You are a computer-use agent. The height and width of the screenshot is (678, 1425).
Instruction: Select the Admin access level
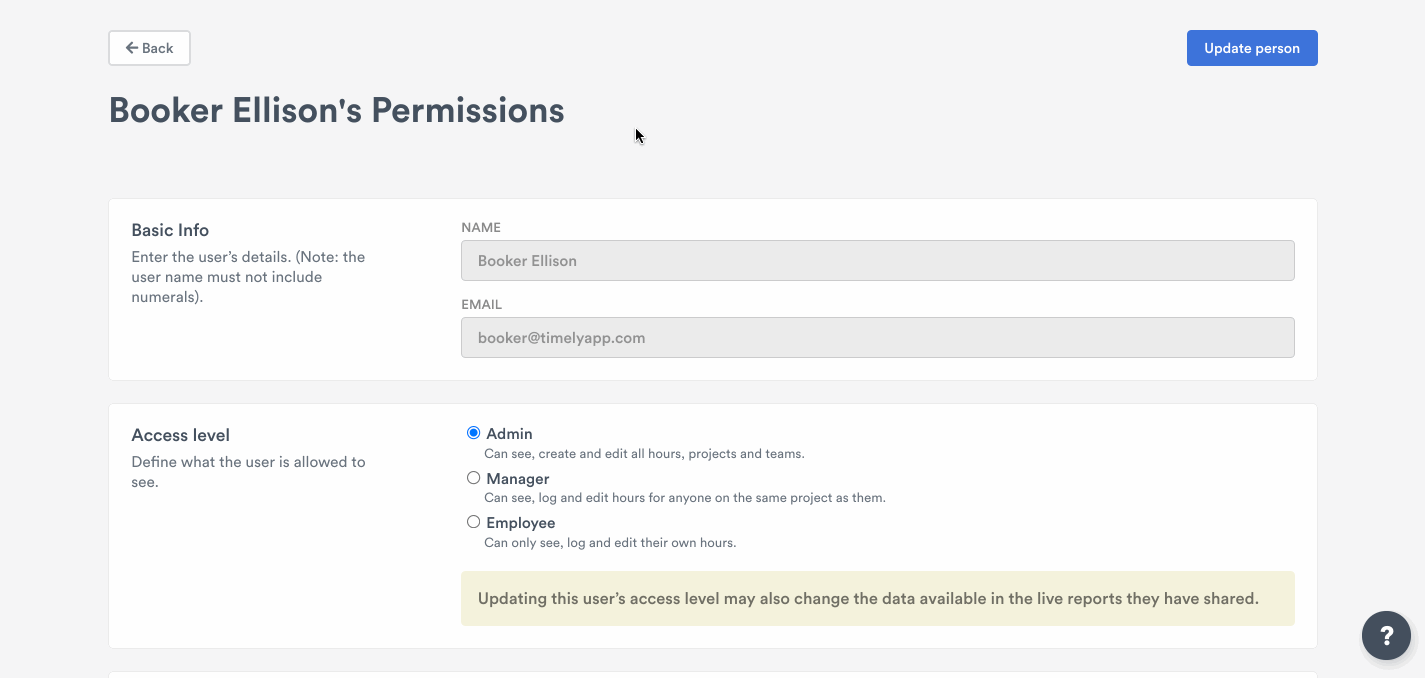[x=472, y=432]
